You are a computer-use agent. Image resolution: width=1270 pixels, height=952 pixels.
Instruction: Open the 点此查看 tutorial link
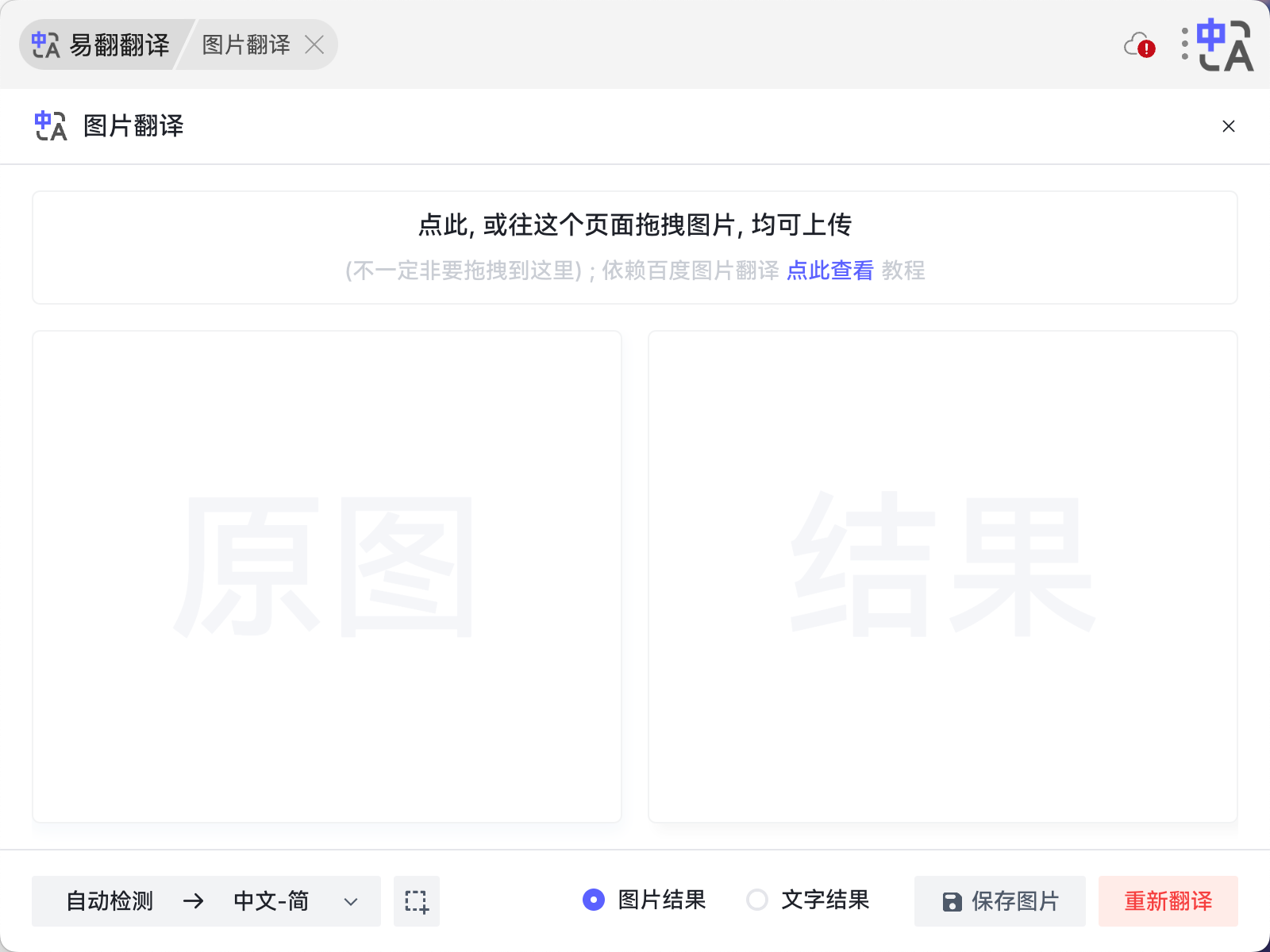coord(829,271)
